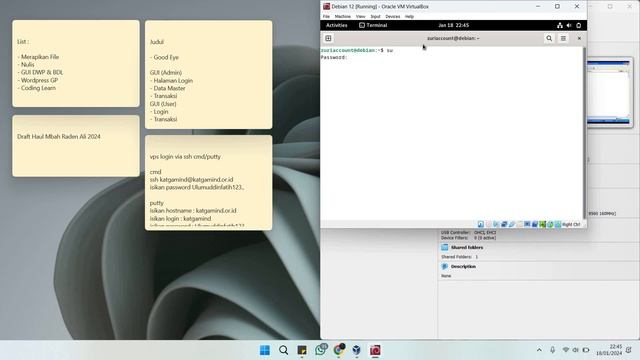The width and height of the screenshot is (640, 360).
Task: Click taskbar clock and date
Action: click(609, 350)
